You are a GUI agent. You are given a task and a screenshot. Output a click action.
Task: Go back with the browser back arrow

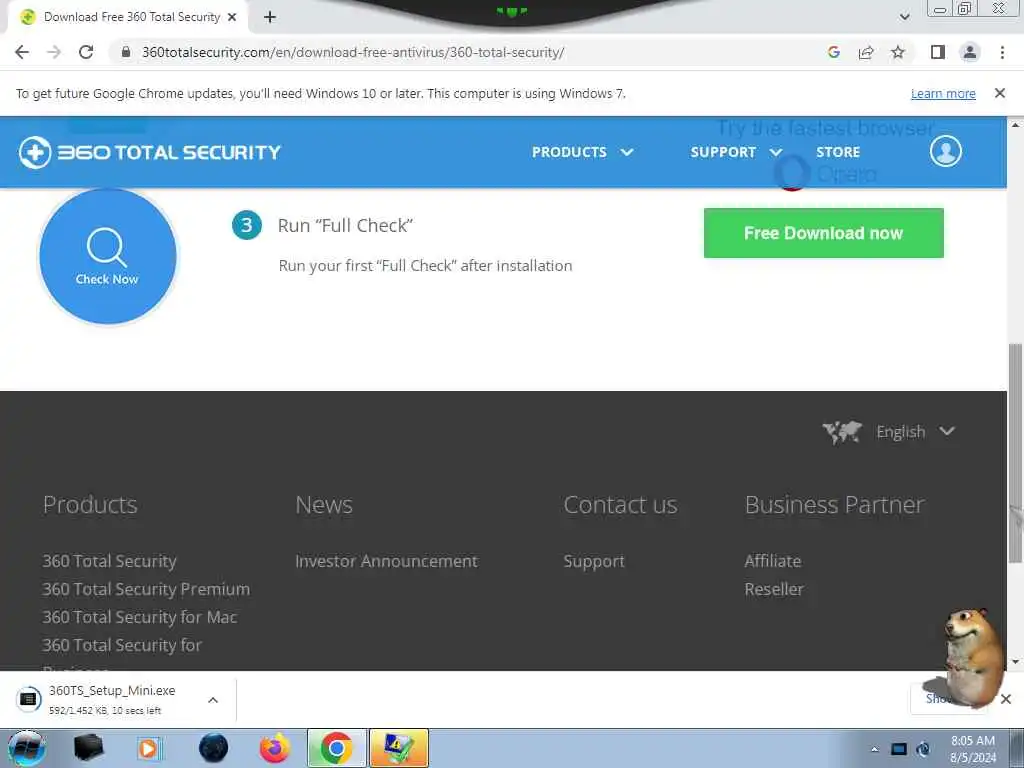coord(22,52)
